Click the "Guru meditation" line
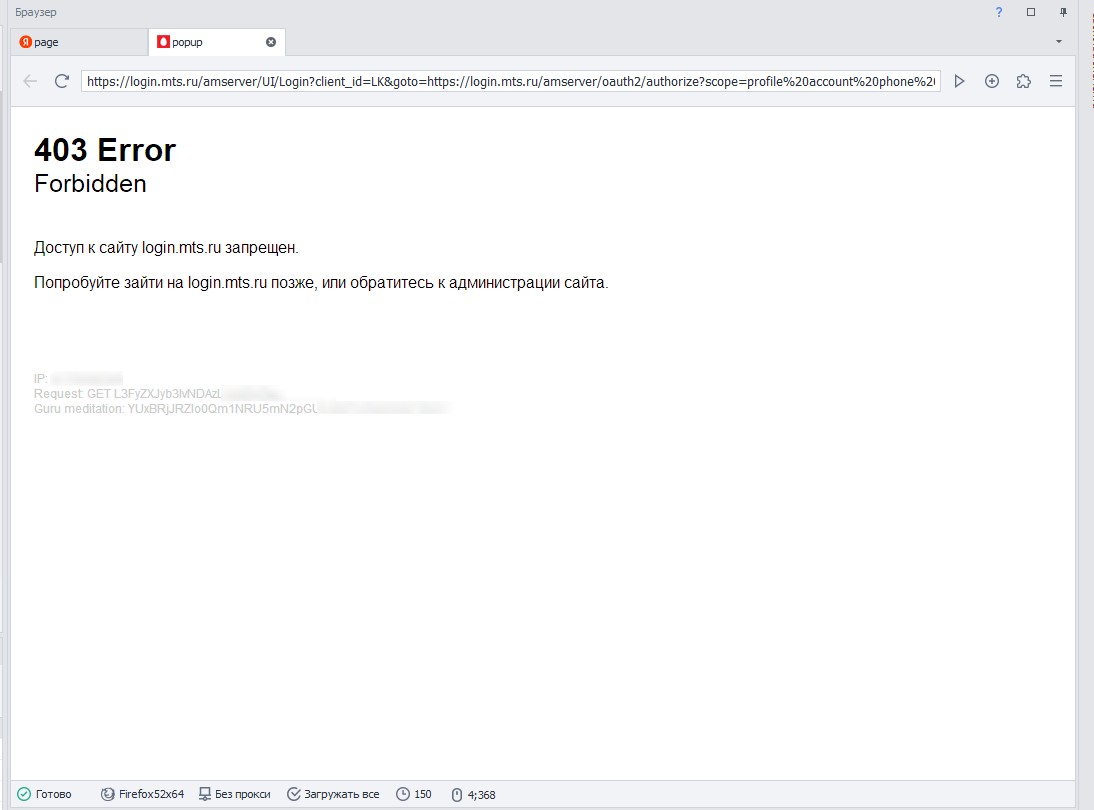 pos(241,409)
